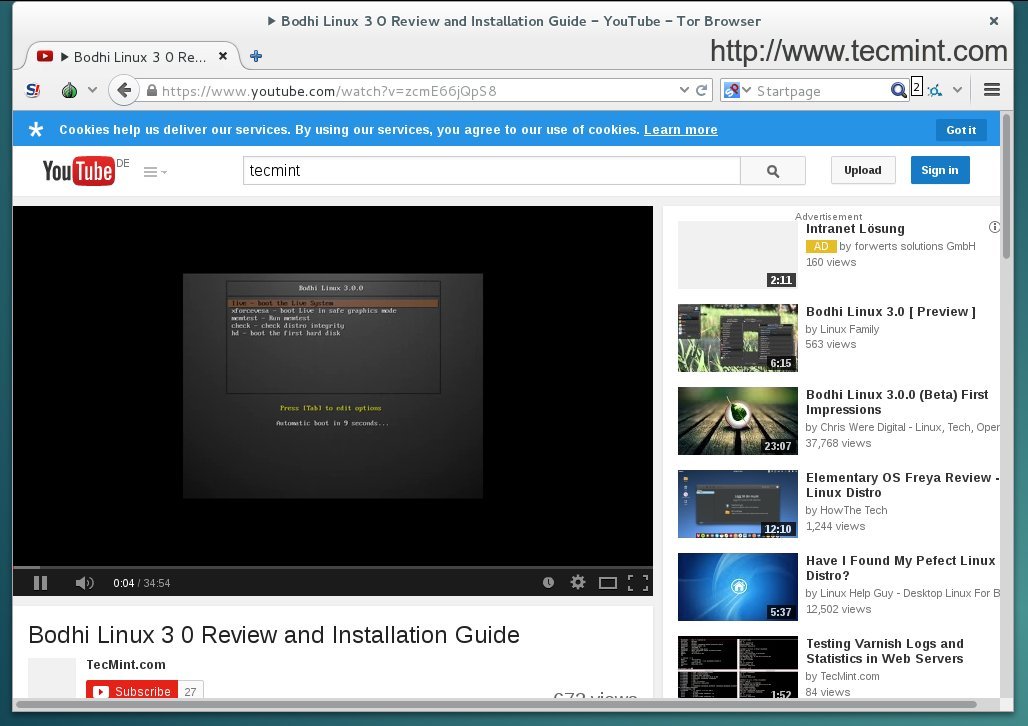
Task: Reload the page with the refresh icon
Action: [702, 91]
